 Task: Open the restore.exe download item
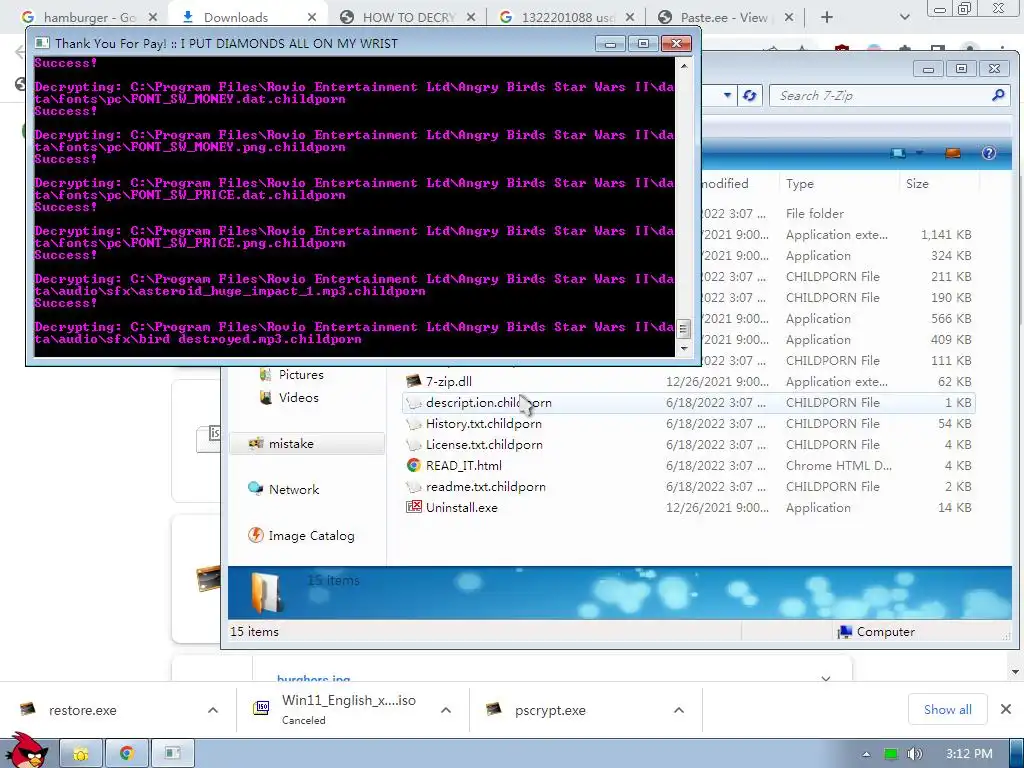pos(82,710)
